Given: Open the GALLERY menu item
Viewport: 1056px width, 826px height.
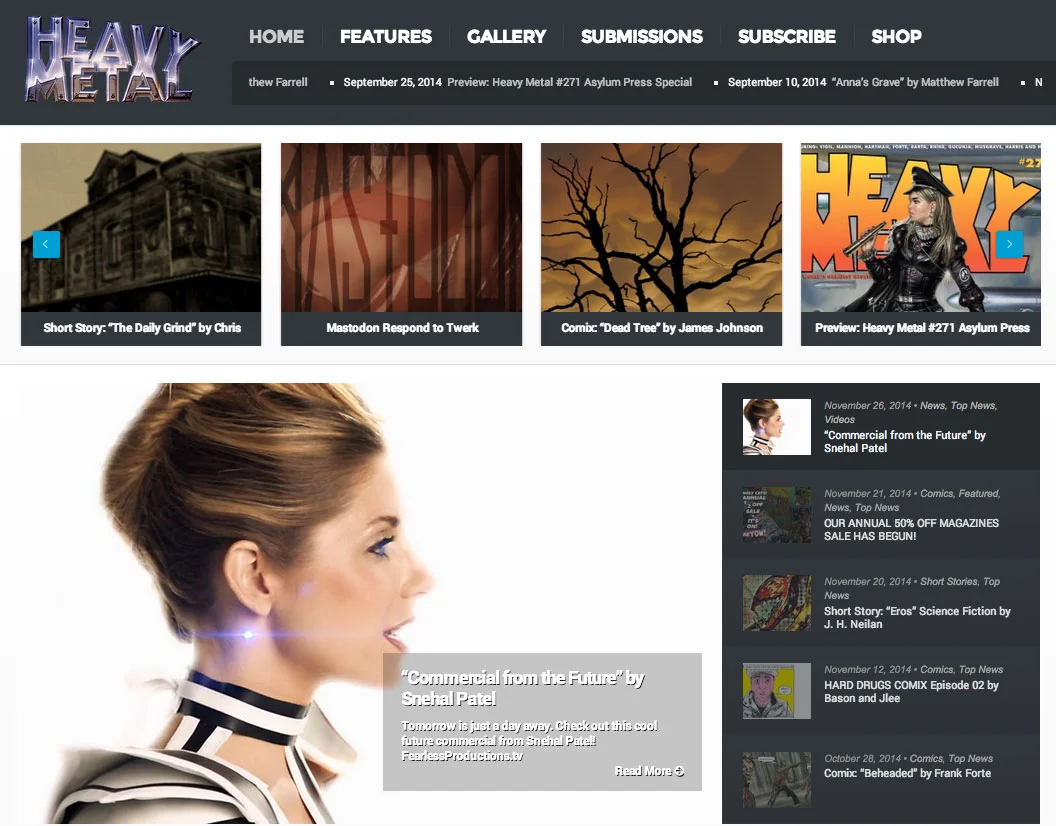Looking at the screenshot, I should click(x=506, y=36).
